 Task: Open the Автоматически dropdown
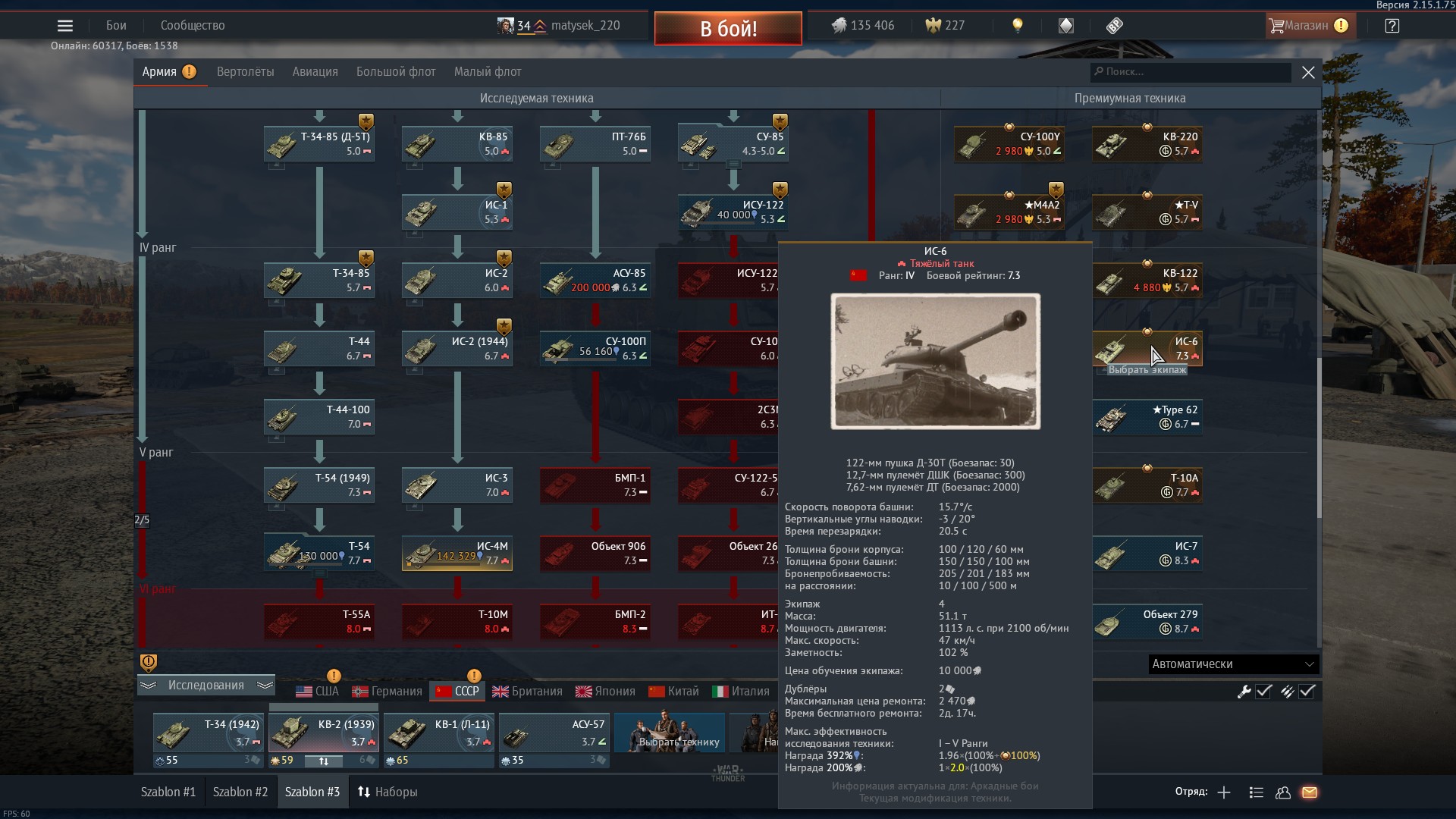(x=1233, y=664)
